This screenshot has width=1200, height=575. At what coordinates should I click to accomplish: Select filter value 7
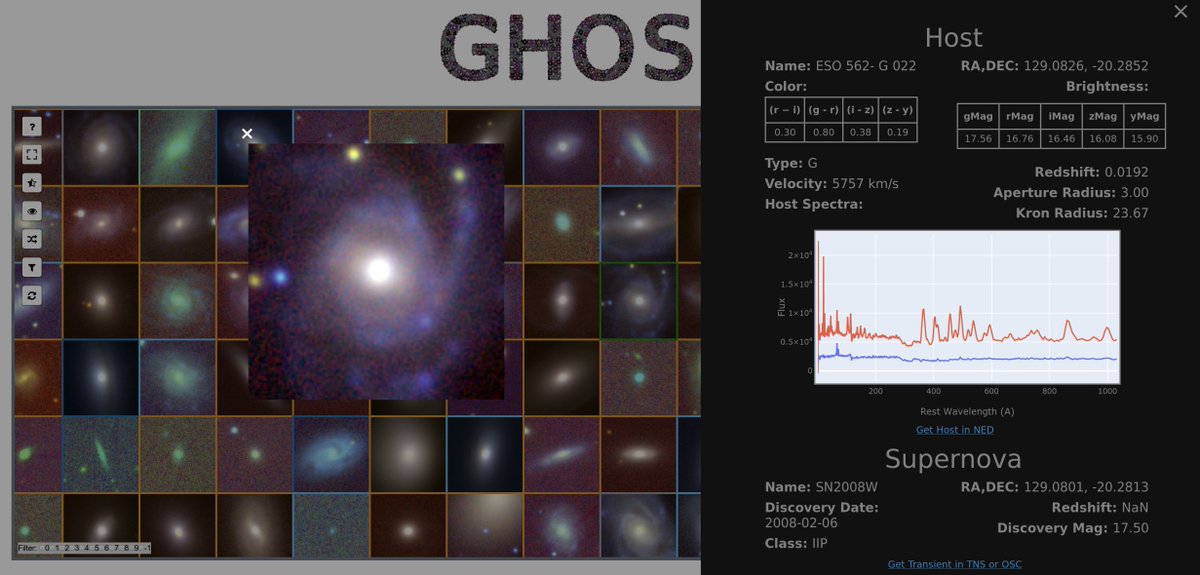[x=116, y=548]
